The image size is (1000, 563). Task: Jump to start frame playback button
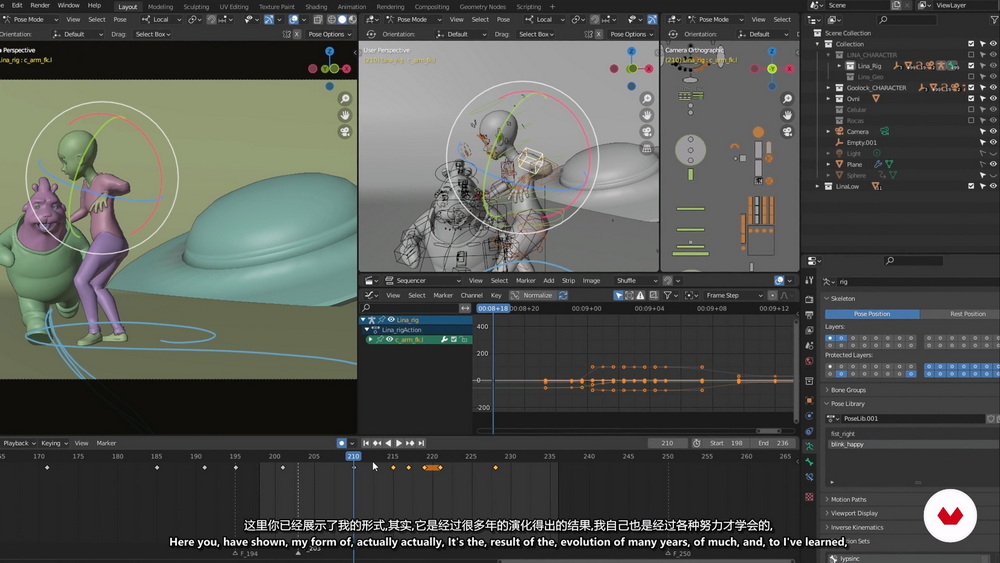(366, 443)
